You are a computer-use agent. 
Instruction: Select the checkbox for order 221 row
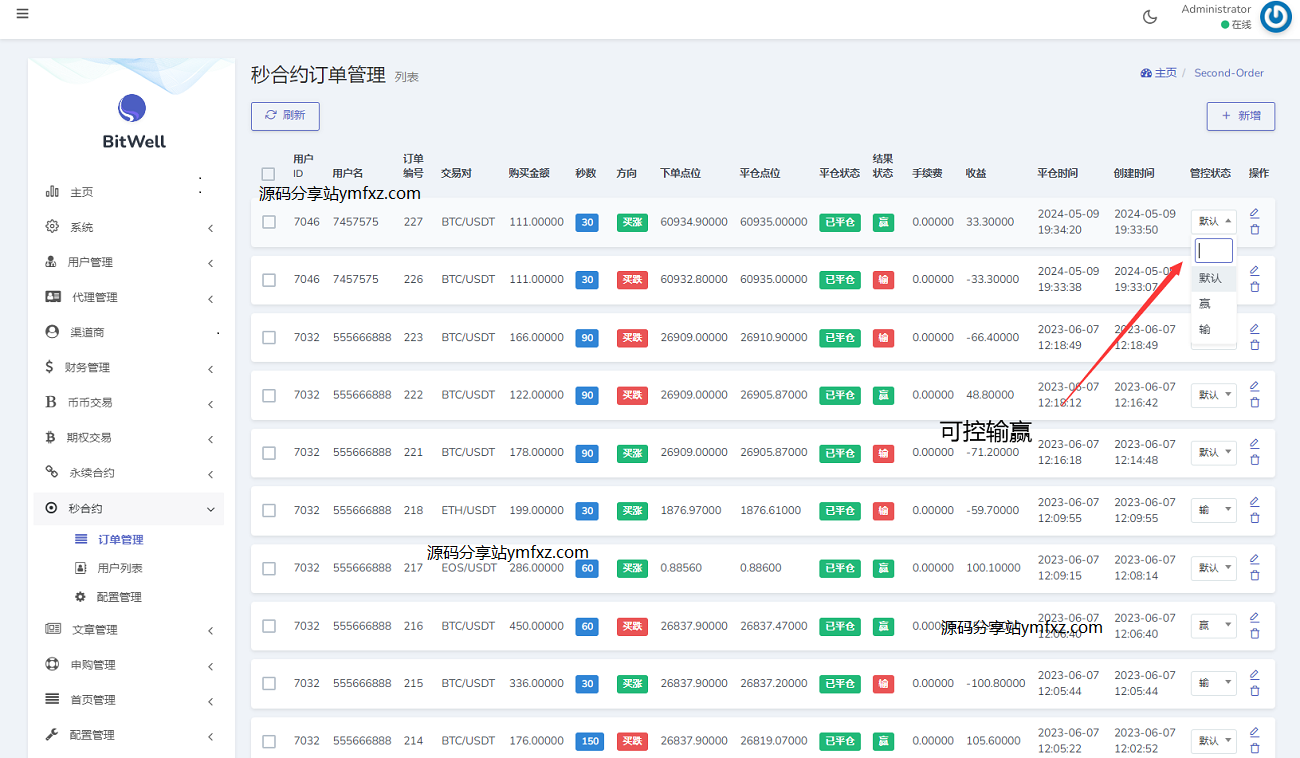[x=269, y=453]
